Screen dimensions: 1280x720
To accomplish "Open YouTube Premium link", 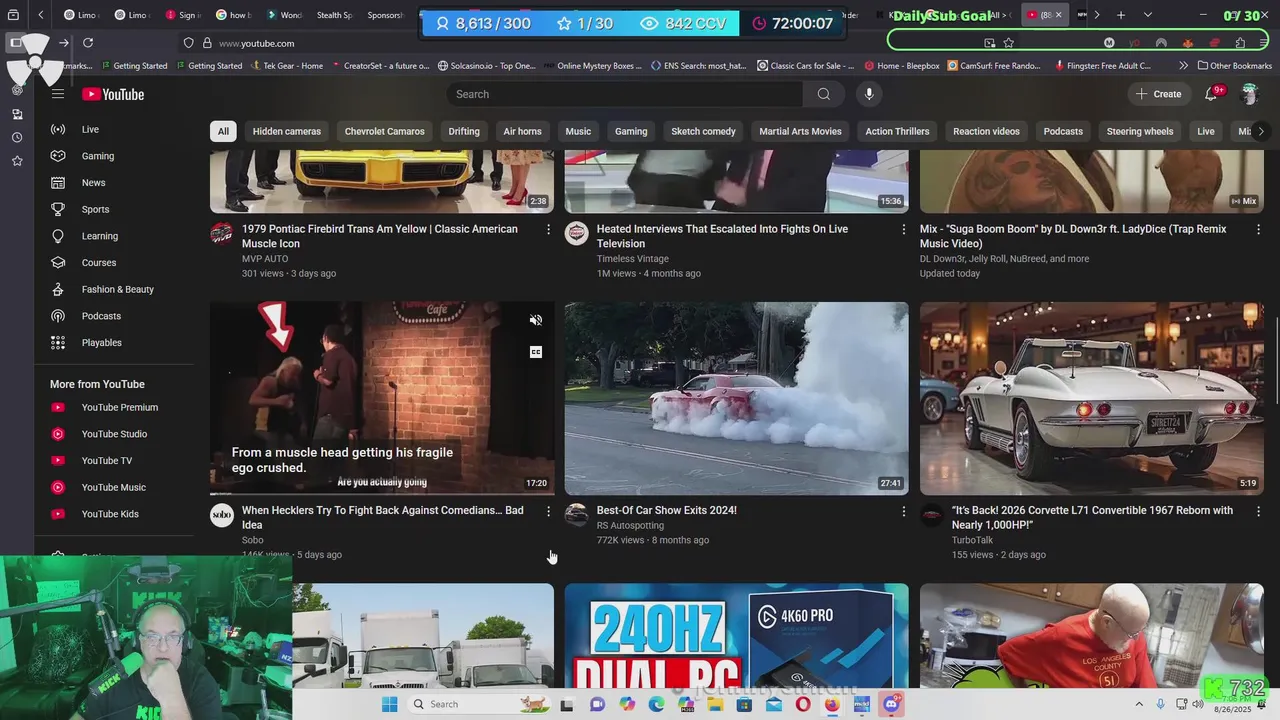I will tap(120, 407).
